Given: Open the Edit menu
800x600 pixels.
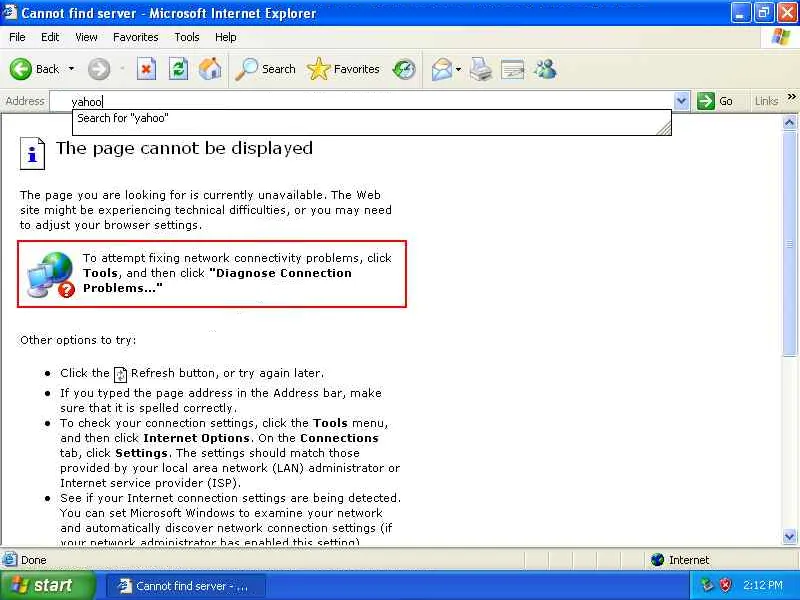Looking at the screenshot, I should pyautogui.click(x=50, y=37).
